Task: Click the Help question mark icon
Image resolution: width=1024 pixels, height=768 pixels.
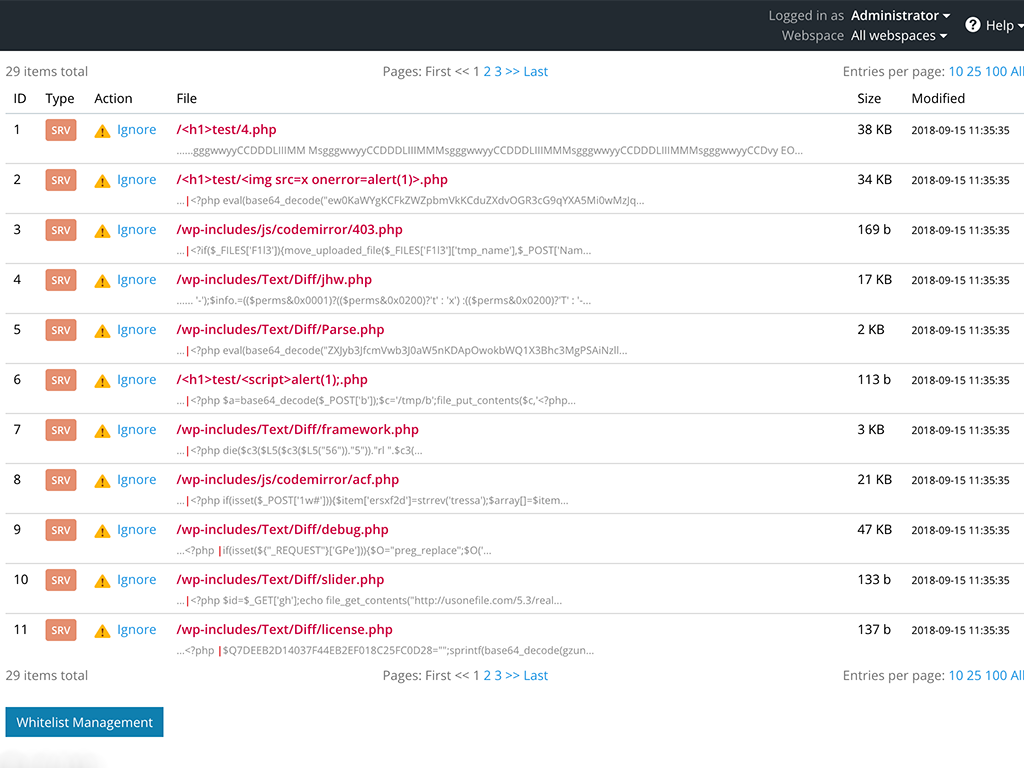Action: click(972, 25)
